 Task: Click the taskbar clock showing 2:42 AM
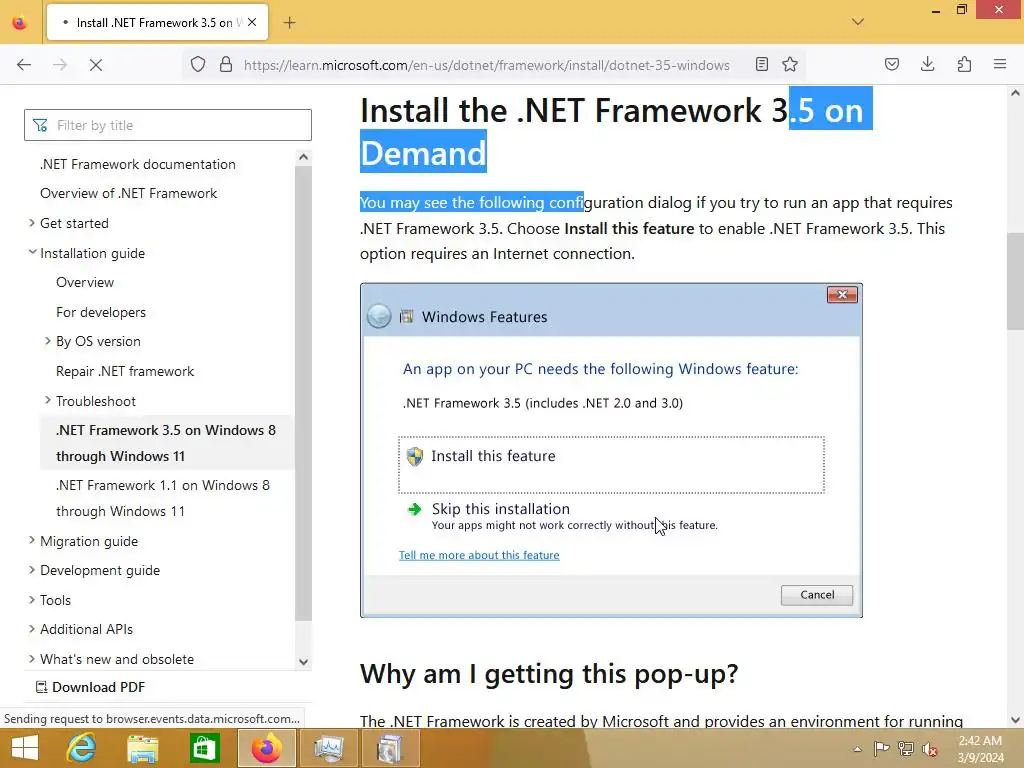980,749
